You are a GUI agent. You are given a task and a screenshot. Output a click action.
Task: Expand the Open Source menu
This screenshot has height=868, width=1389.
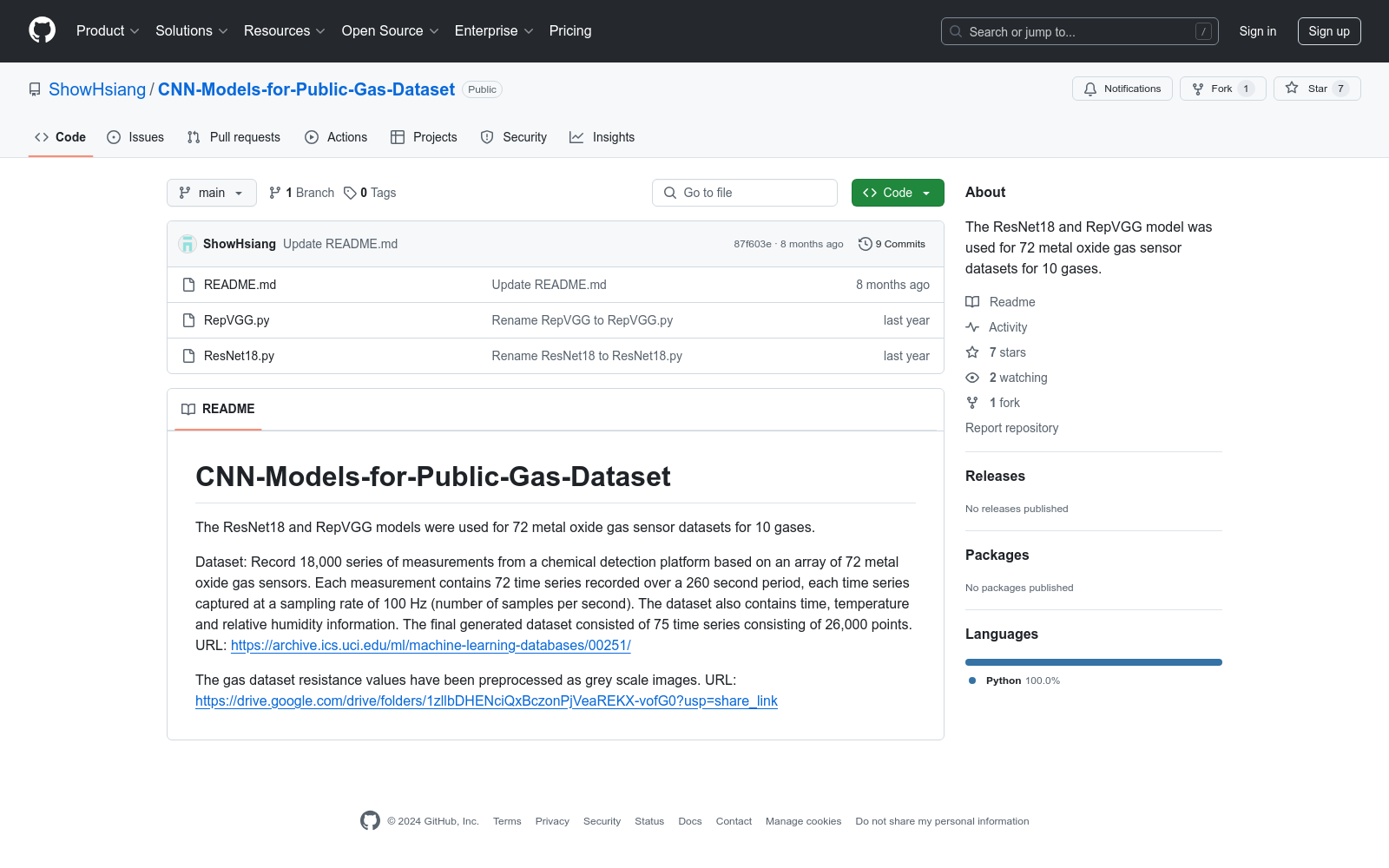tap(391, 31)
